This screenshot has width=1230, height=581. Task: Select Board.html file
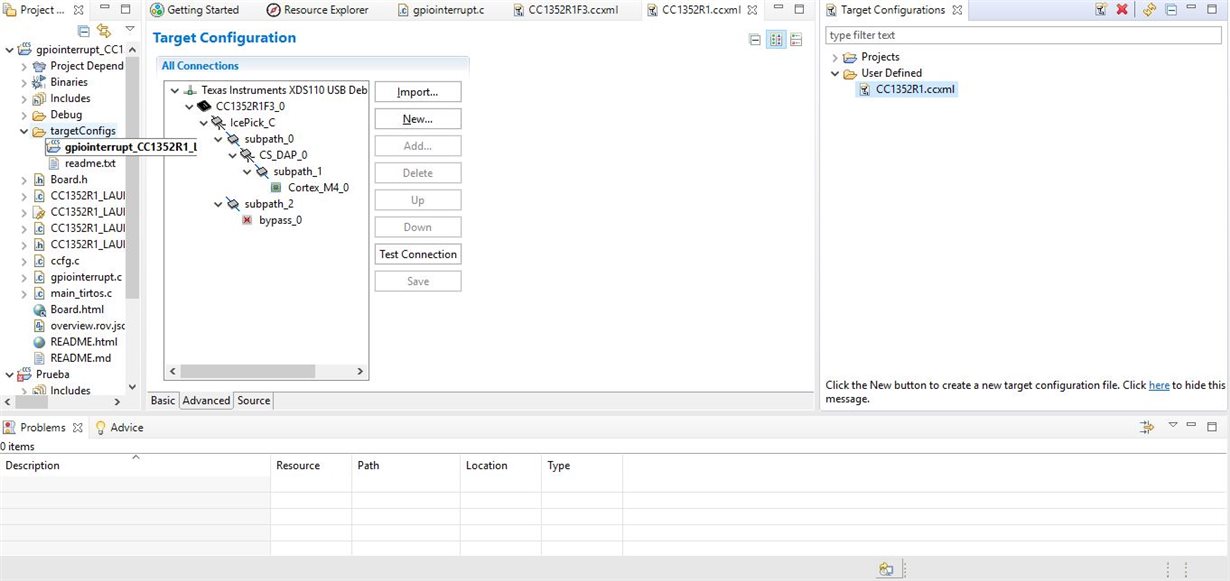(x=77, y=310)
